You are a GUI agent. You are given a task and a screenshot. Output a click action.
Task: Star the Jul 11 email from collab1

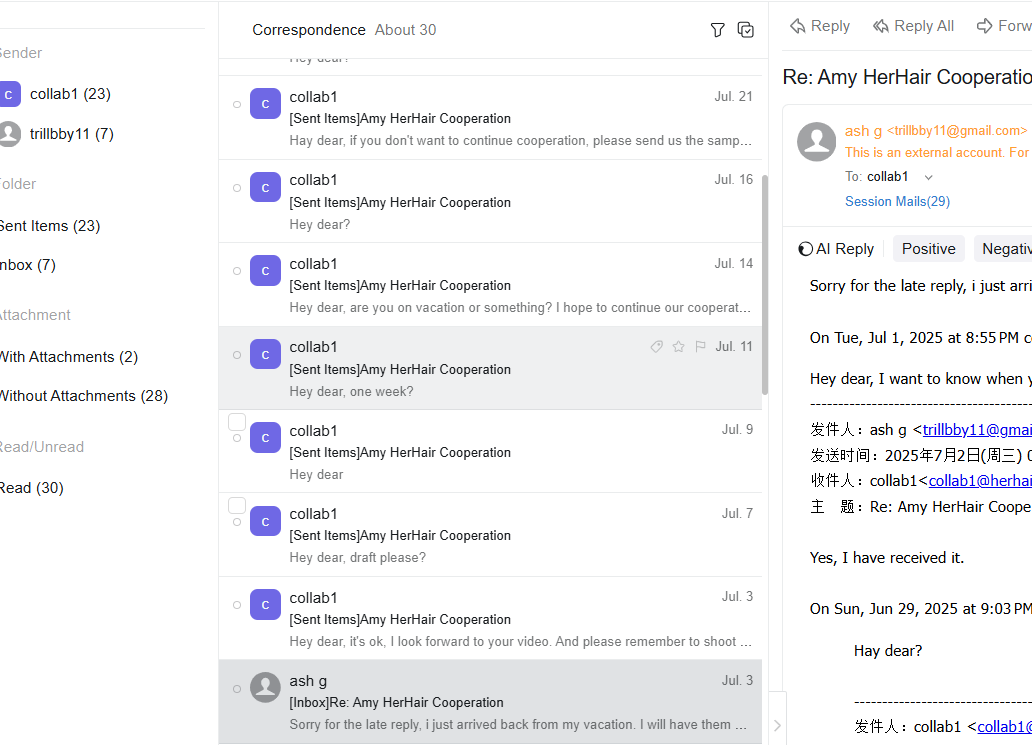pyautogui.click(x=678, y=346)
